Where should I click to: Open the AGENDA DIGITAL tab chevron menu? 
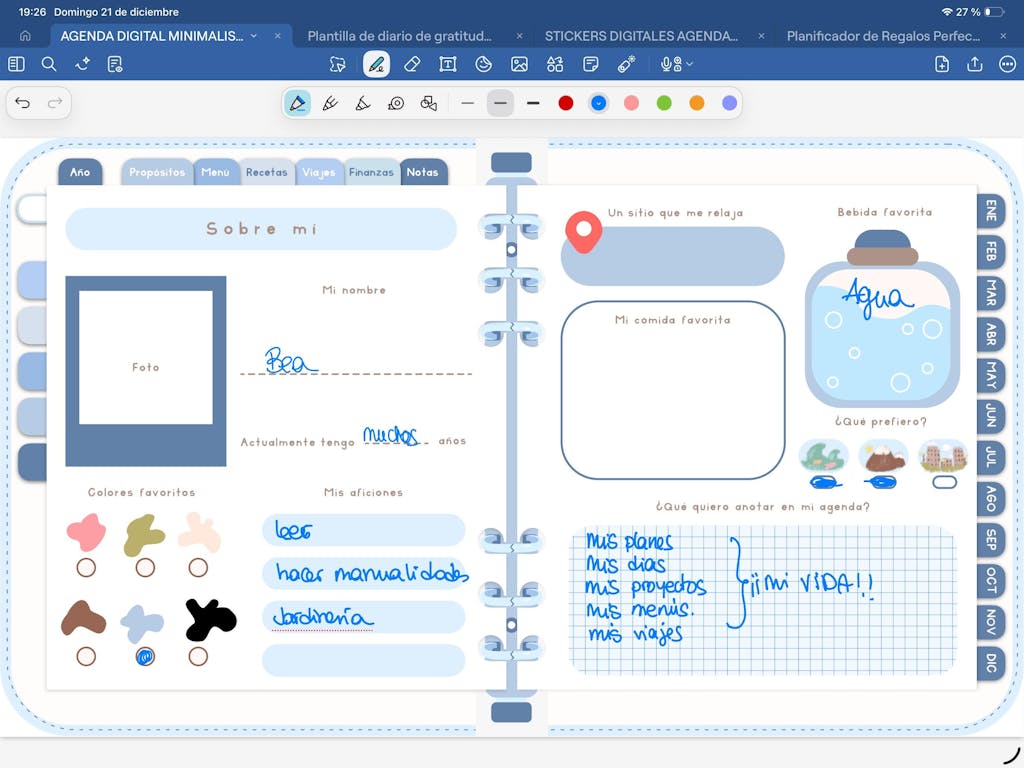click(254, 36)
